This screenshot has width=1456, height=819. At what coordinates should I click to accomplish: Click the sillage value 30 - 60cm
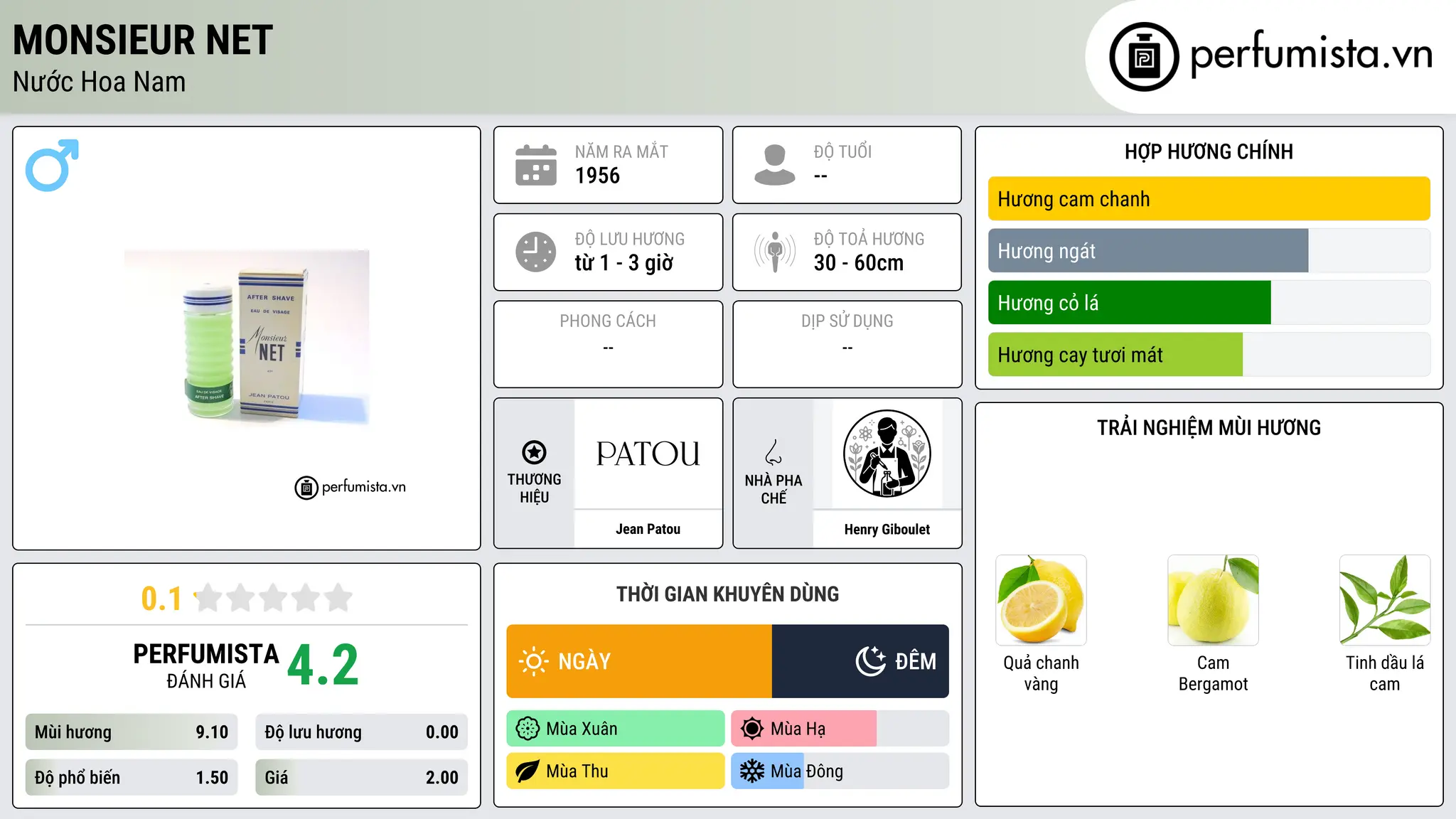[x=859, y=263]
